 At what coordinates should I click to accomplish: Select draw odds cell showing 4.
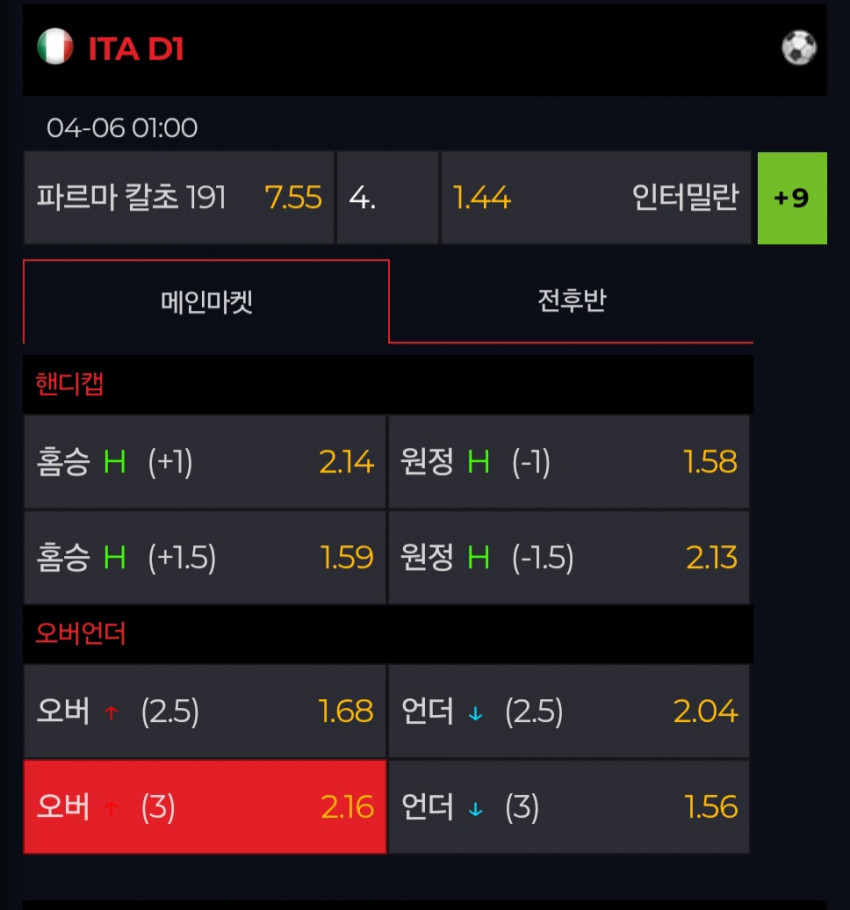click(x=388, y=198)
